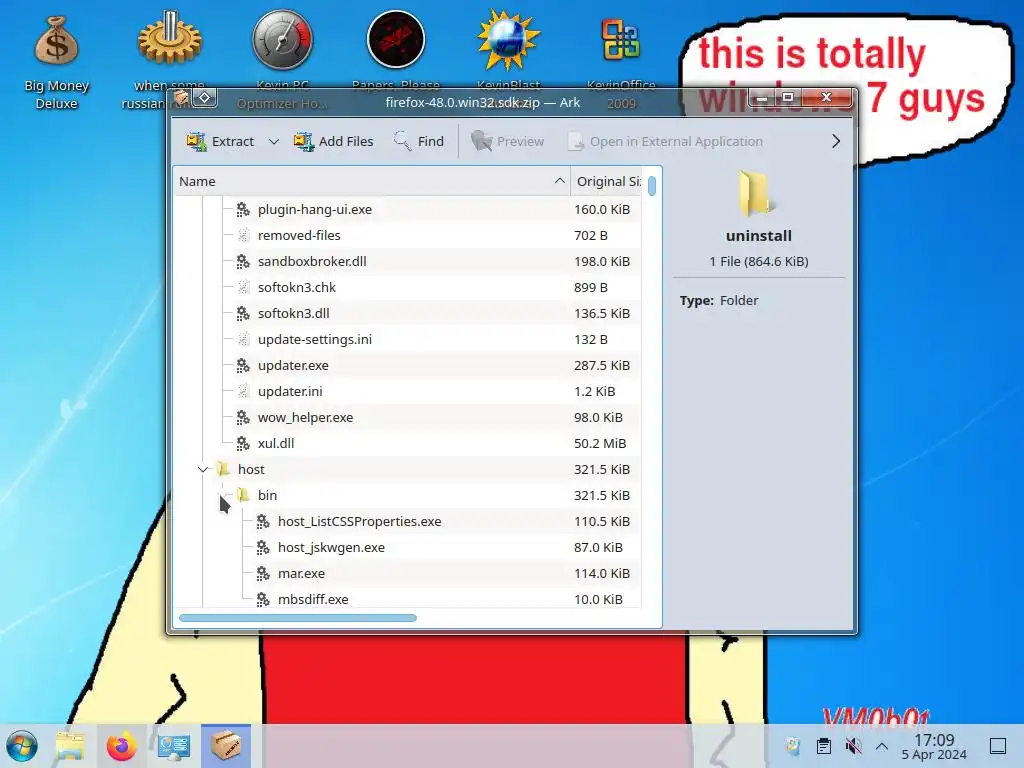
Task: Select mbsdiff.exe file icon
Action: pyautogui.click(x=263, y=599)
